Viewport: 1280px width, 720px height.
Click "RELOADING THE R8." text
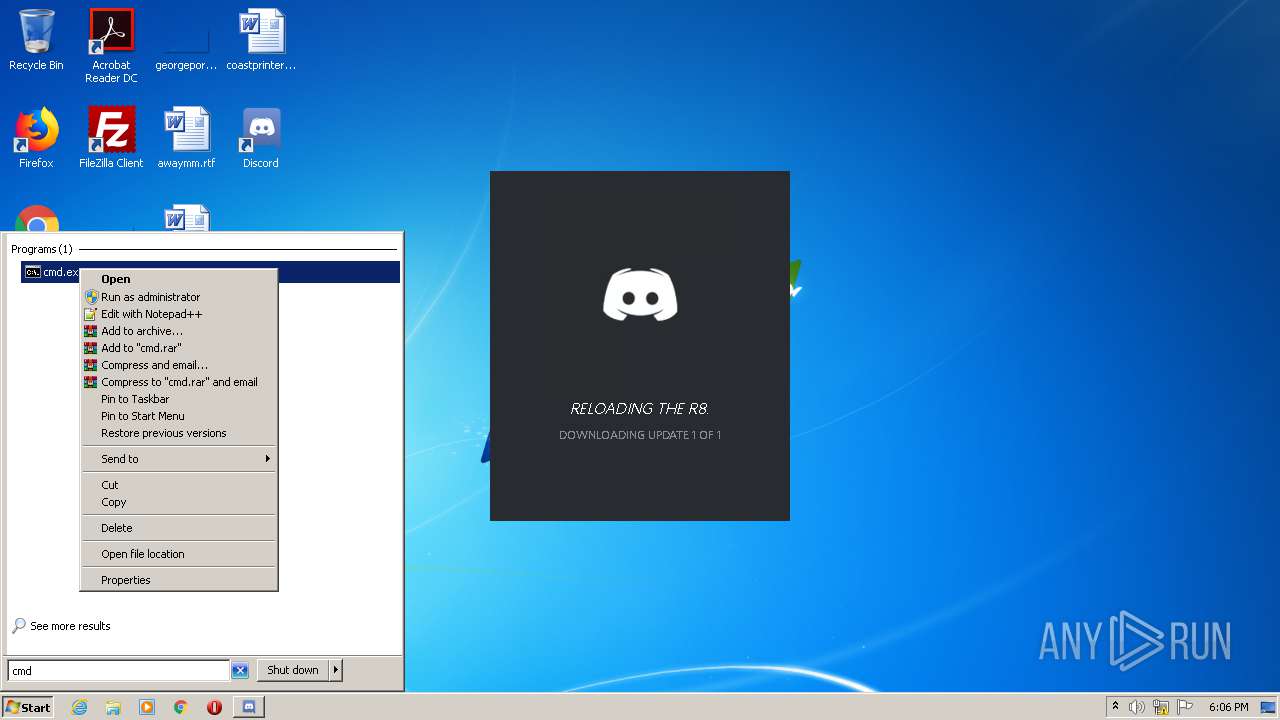[x=640, y=408]
